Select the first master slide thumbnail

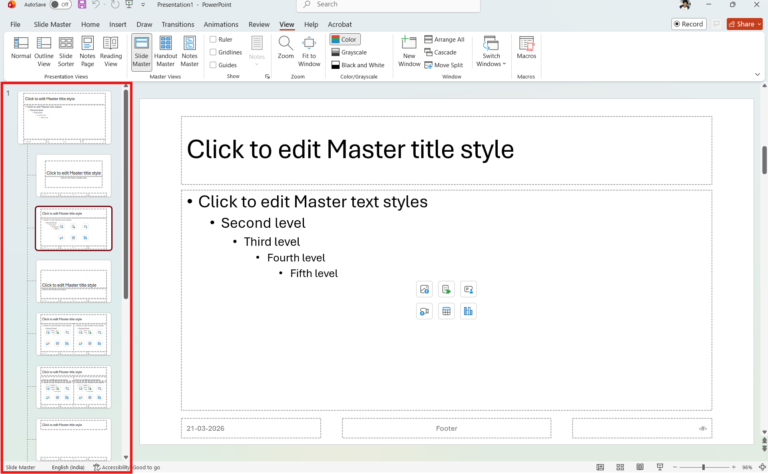[x=65, y=118]
